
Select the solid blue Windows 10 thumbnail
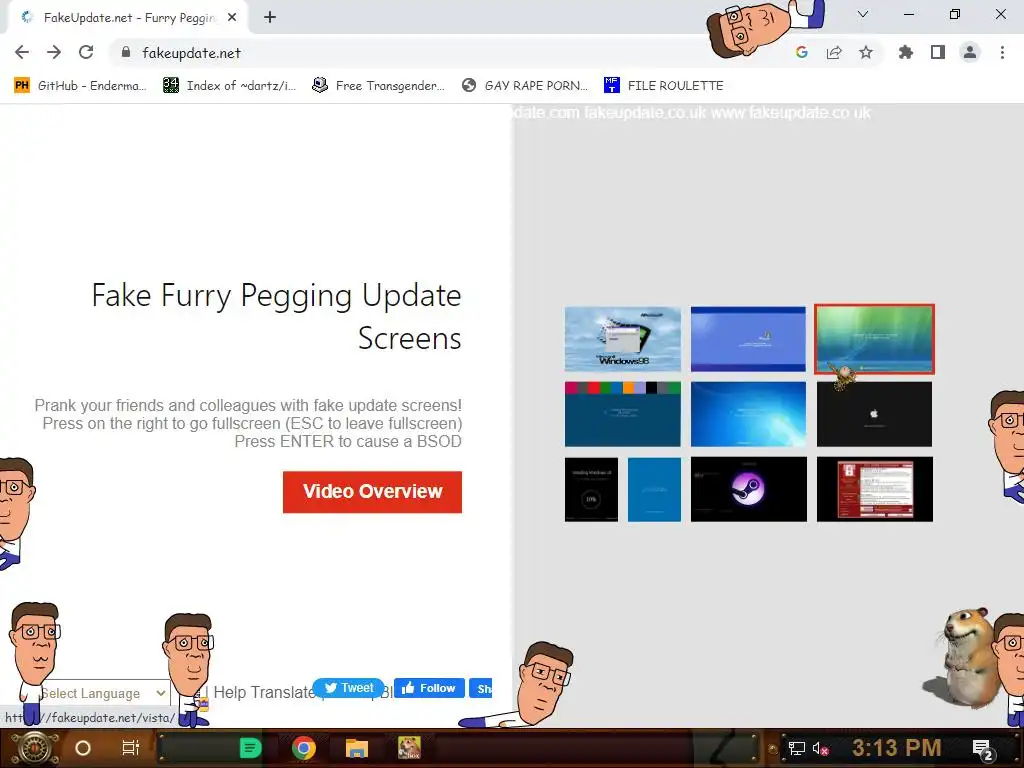coord(654,489)
